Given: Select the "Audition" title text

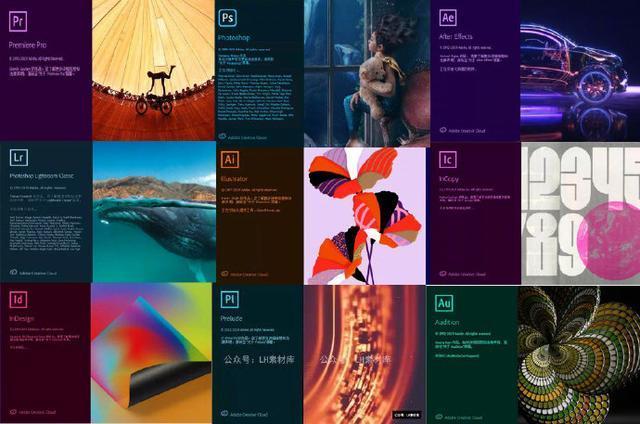Looking at the screenshot, I should click(x=447, y=322).
